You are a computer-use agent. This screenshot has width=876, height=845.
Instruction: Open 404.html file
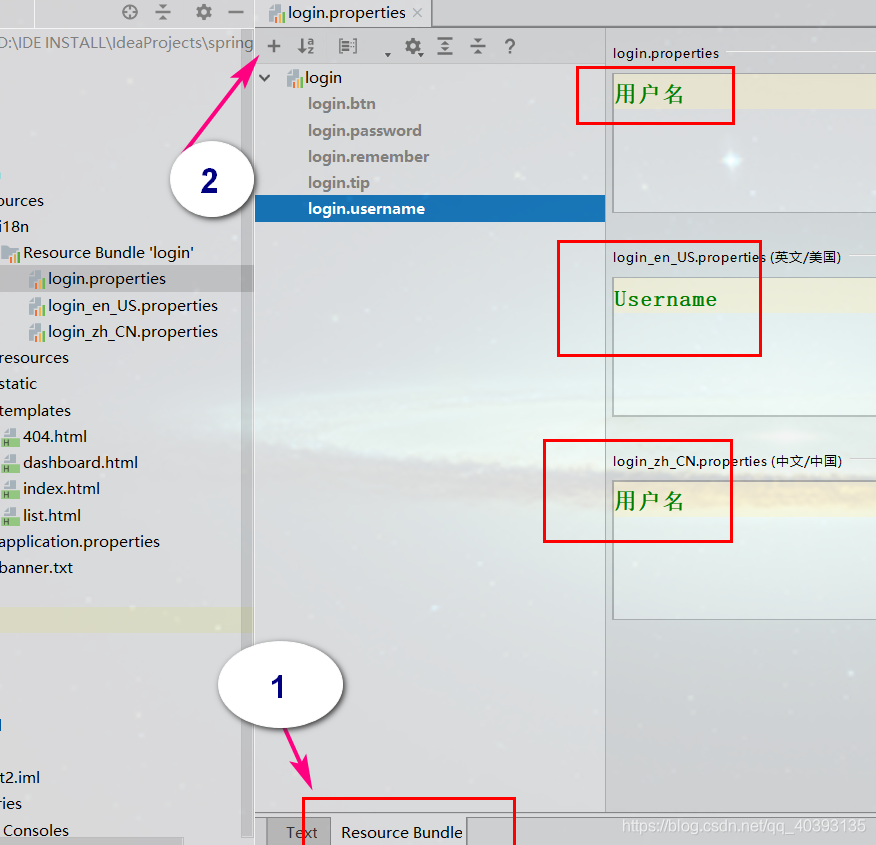[55, 436]
